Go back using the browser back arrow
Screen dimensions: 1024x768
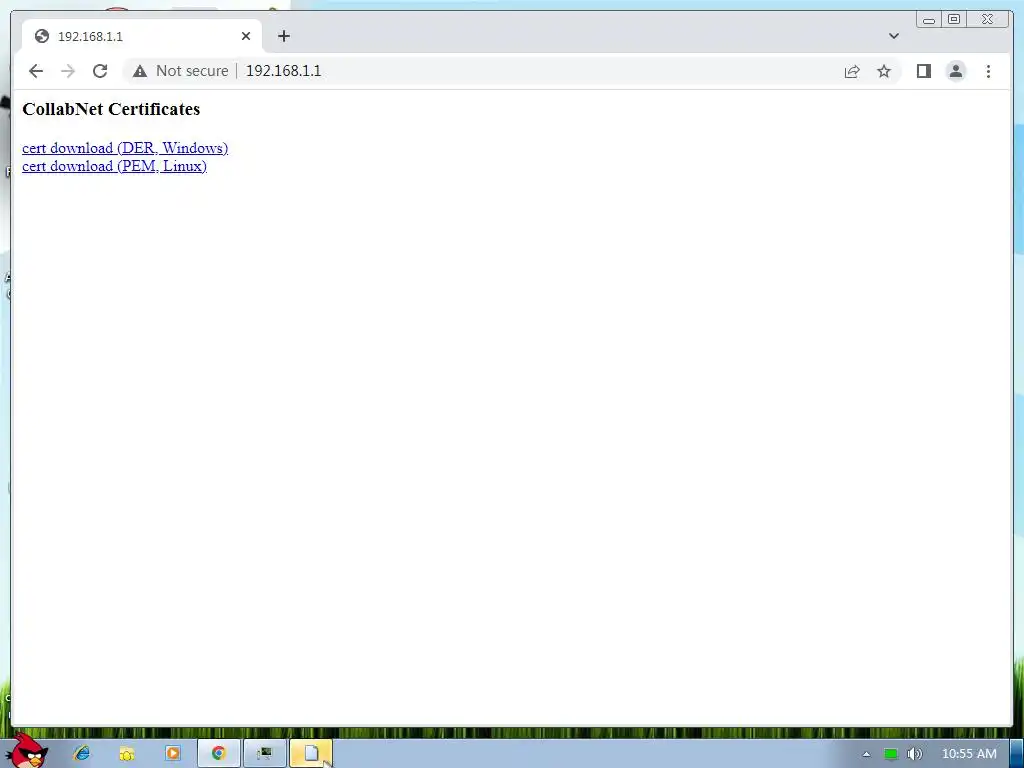pyautogui.click(x=36, y=71)
